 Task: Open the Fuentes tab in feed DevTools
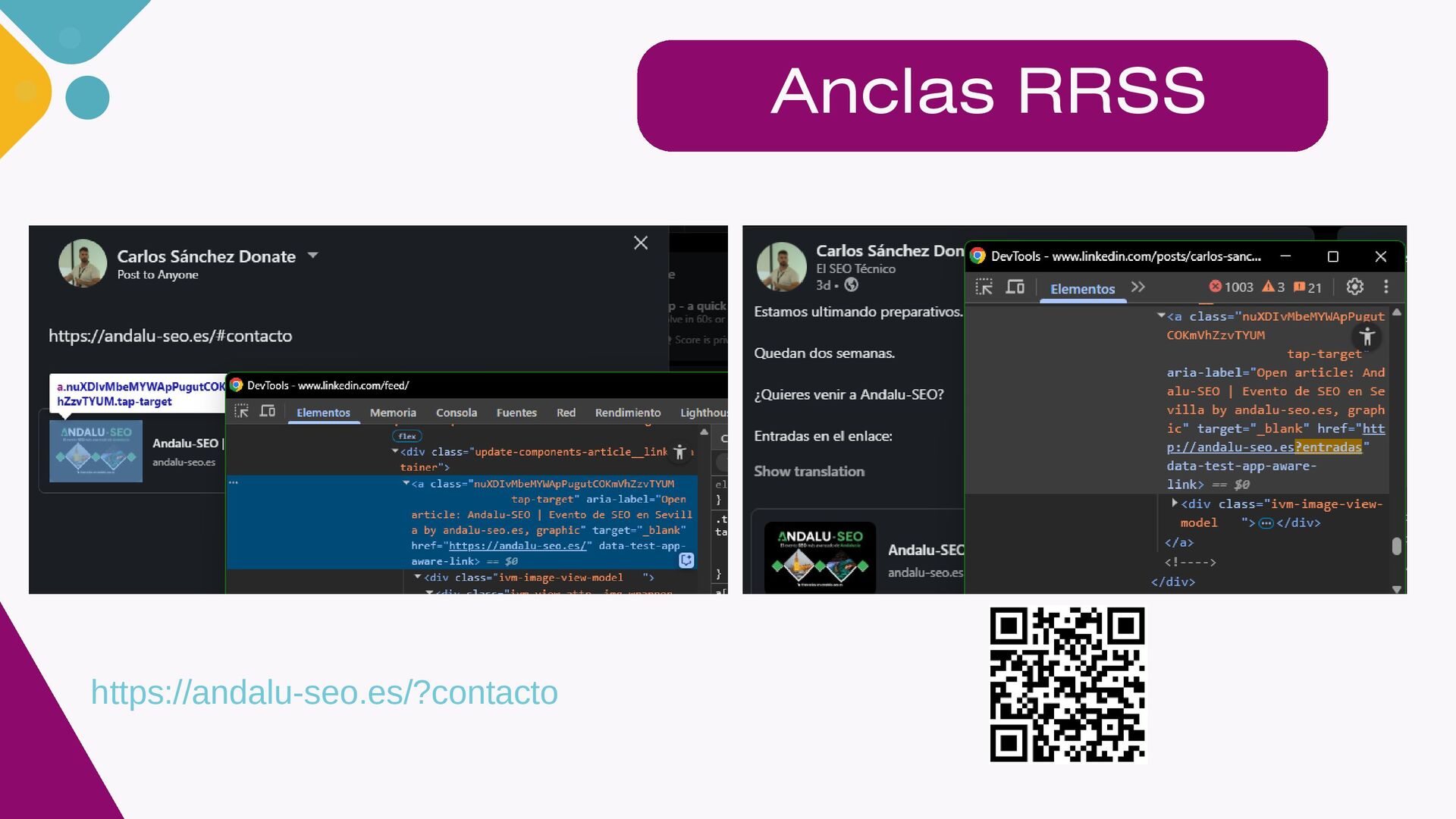(516, 413)
